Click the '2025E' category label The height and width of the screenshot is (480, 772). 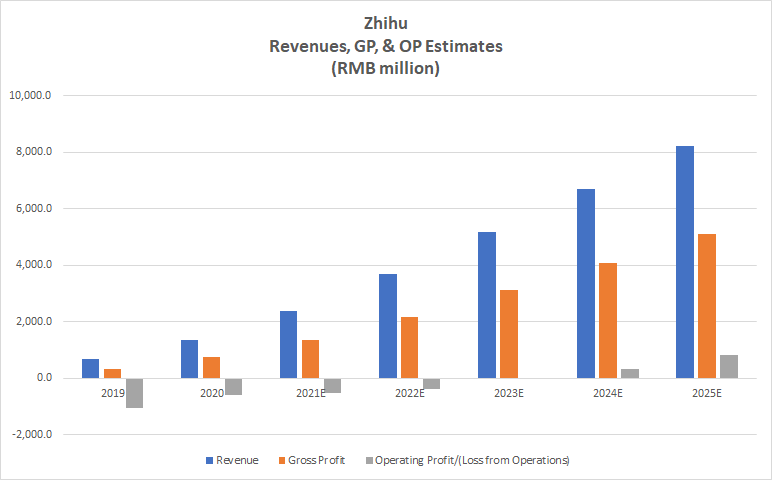pyautogui.click(x=707, y=393)
